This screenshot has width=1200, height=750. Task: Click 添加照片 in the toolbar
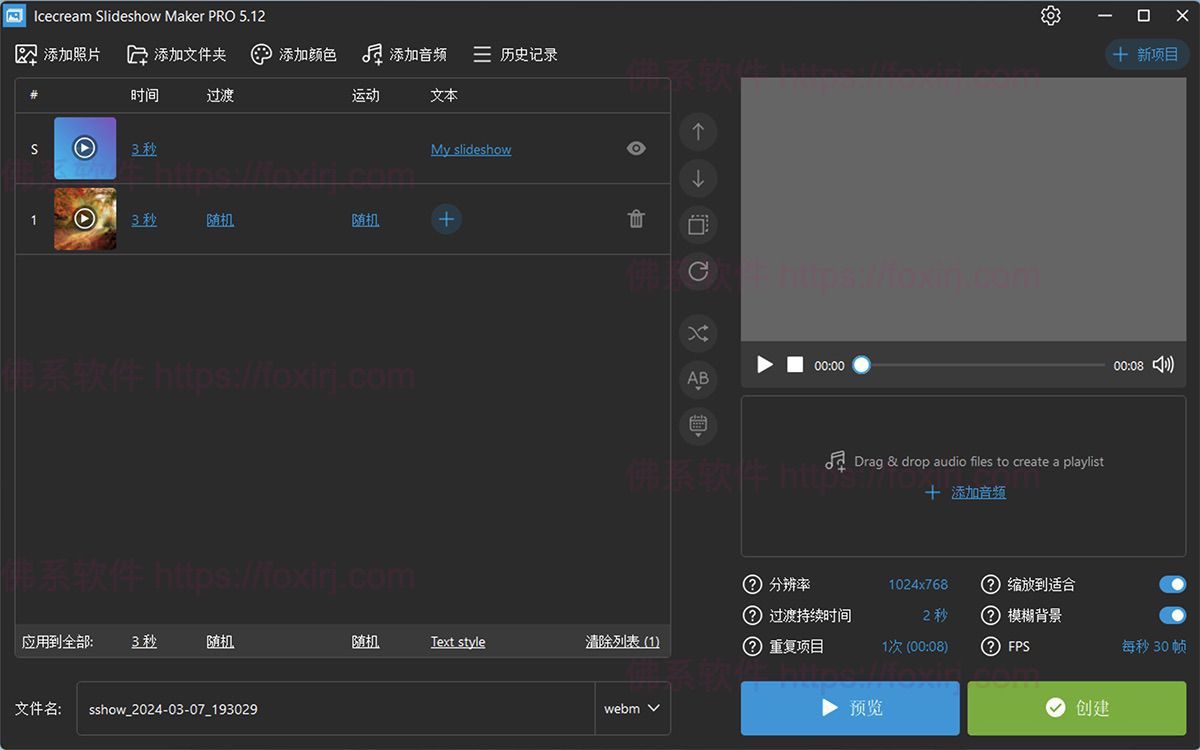click(x=59, y=55)
